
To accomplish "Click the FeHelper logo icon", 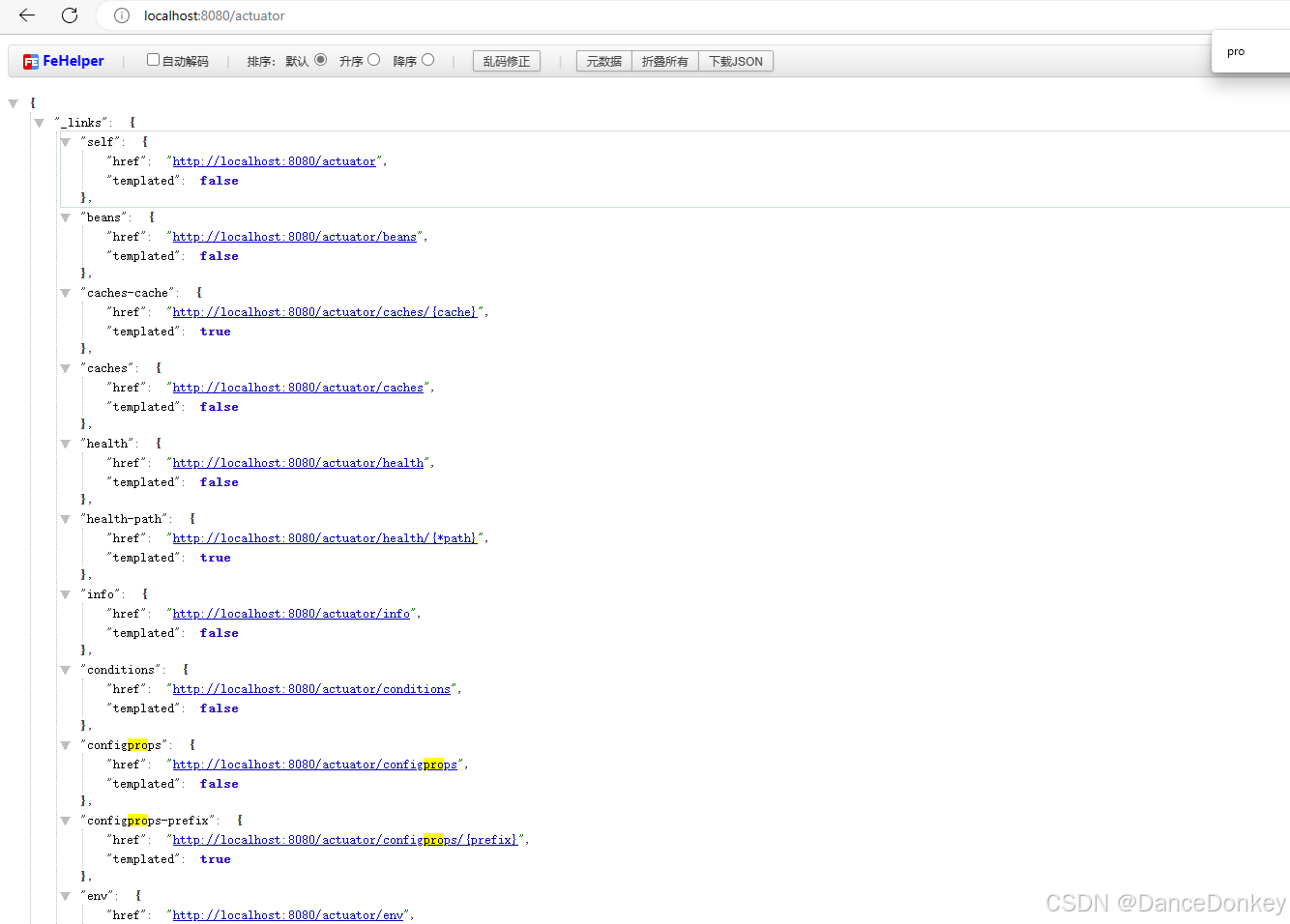I will (31, 61).
